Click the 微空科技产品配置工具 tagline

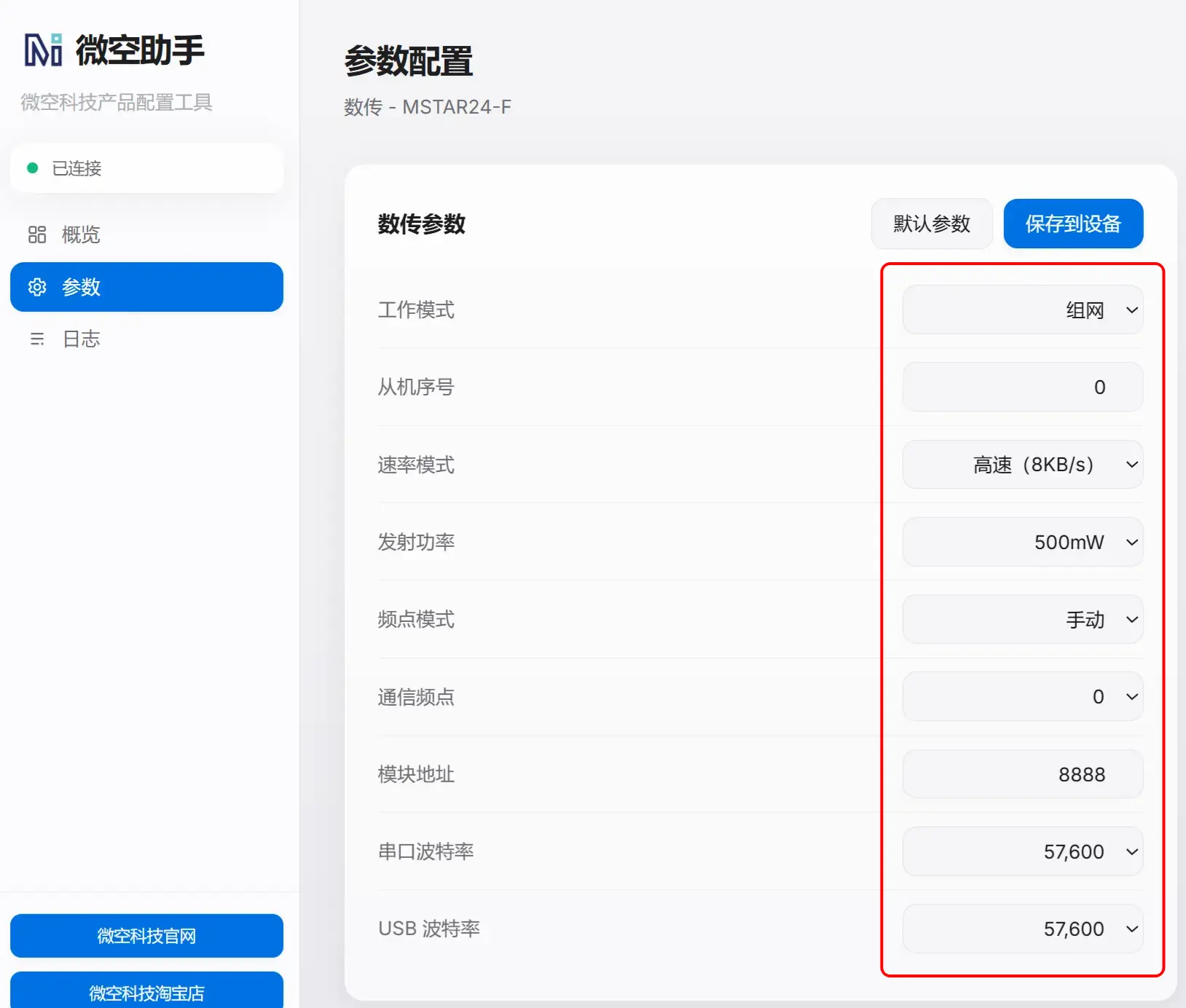117,102
